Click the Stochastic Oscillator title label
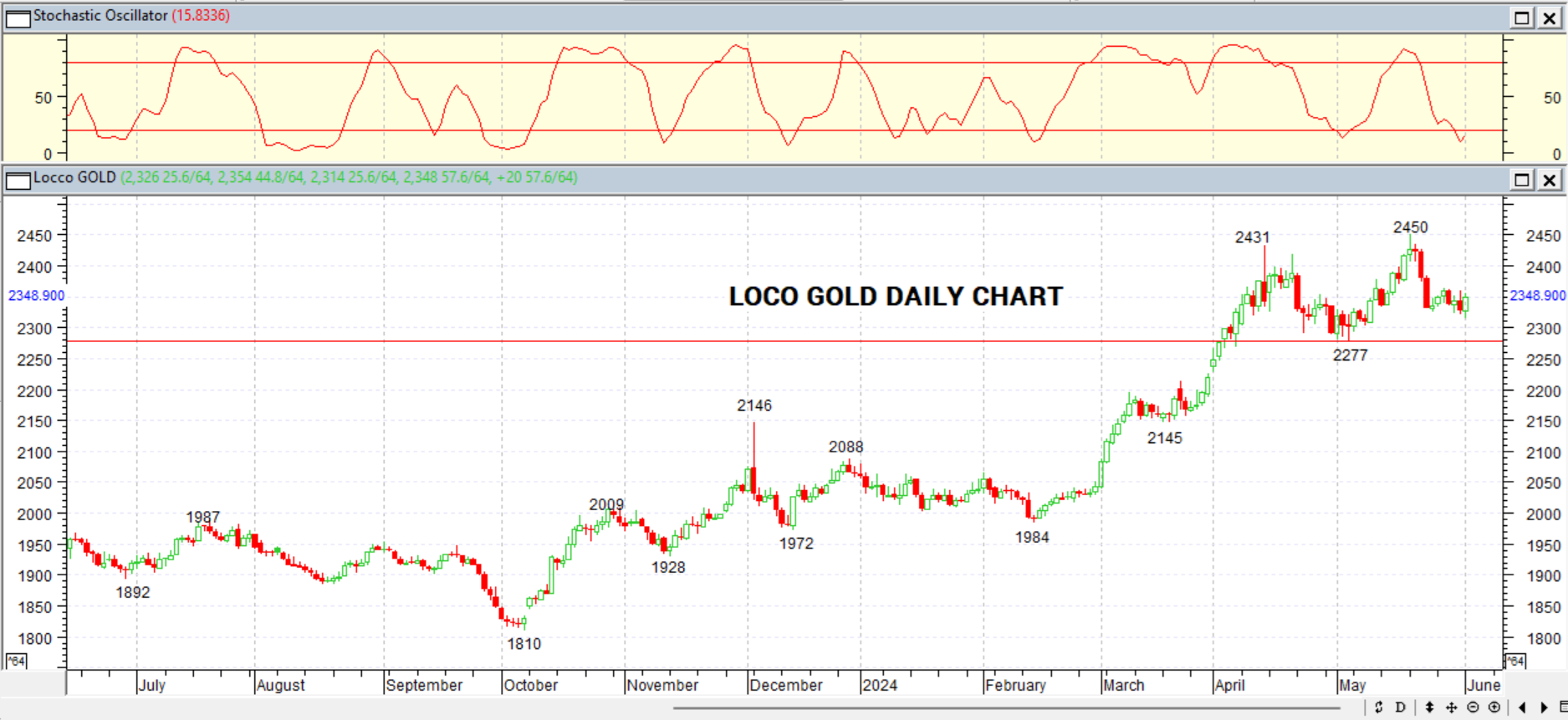 100,16
